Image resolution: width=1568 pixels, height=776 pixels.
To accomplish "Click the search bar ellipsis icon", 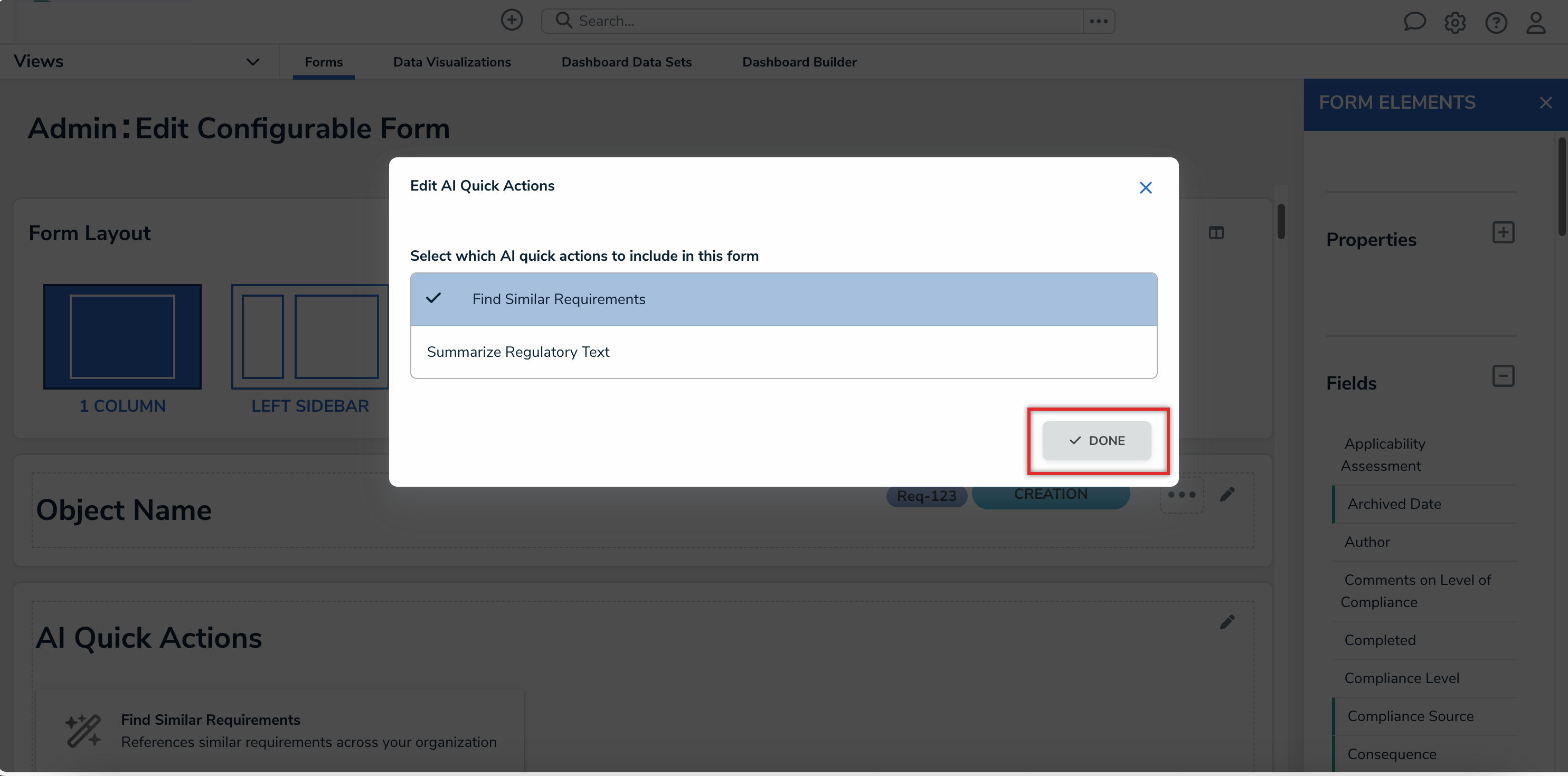I will point(1098,21).
